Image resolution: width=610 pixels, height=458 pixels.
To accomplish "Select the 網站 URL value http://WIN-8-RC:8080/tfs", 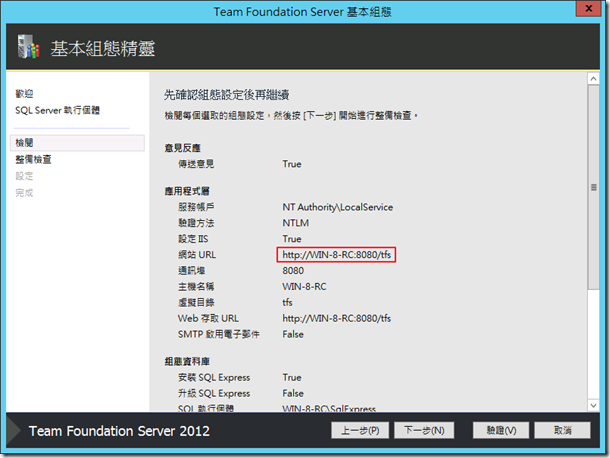I will 337,255.
